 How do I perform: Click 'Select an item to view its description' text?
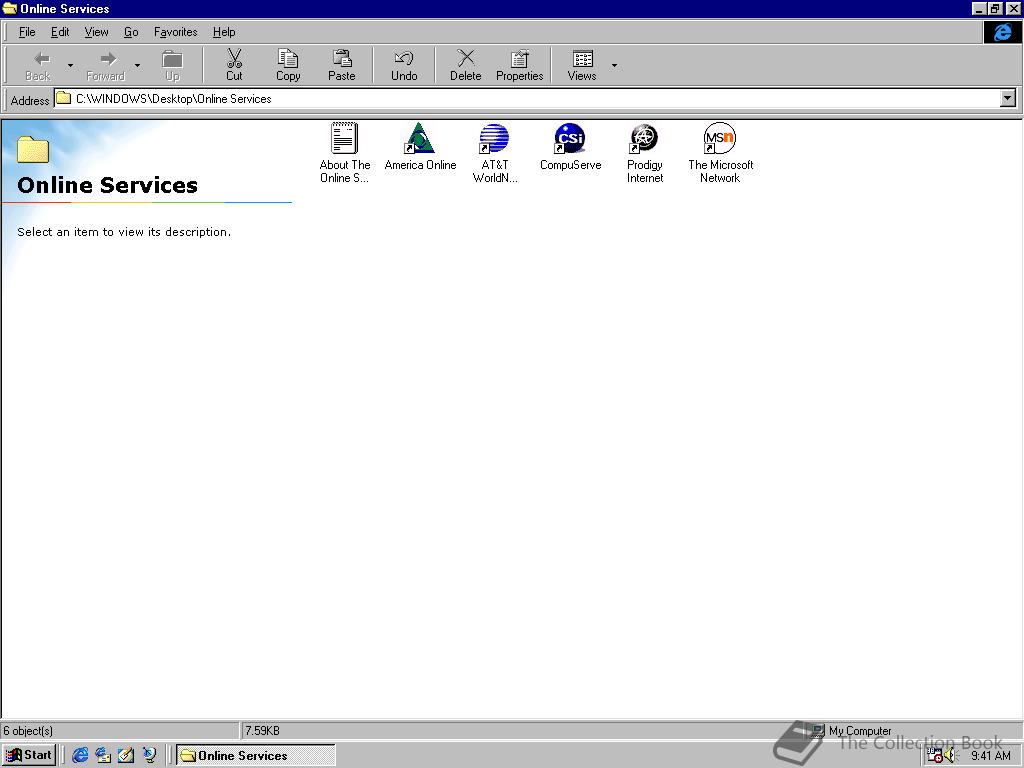click(124, 232)
